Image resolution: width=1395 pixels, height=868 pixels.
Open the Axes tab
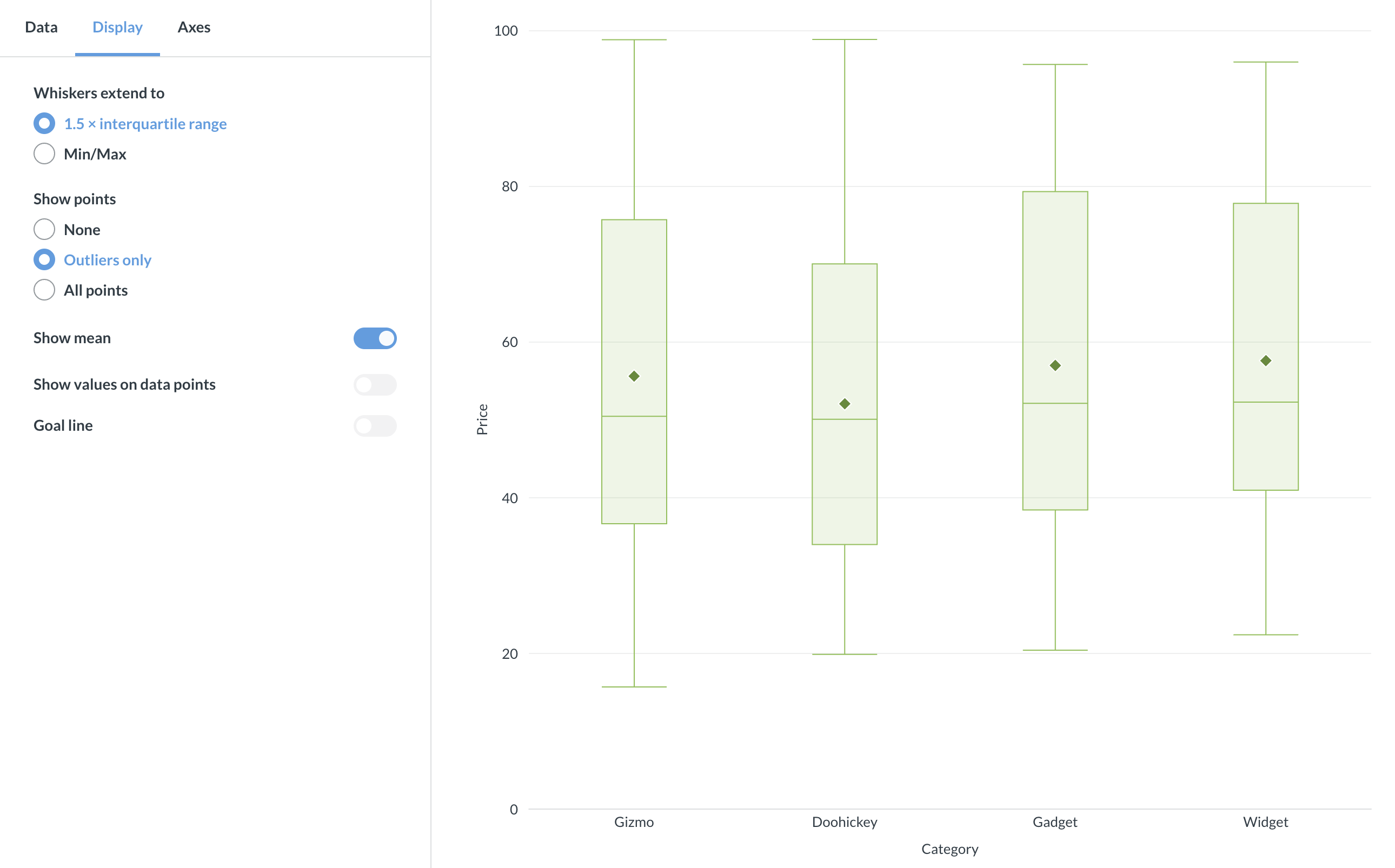(194, 27)
